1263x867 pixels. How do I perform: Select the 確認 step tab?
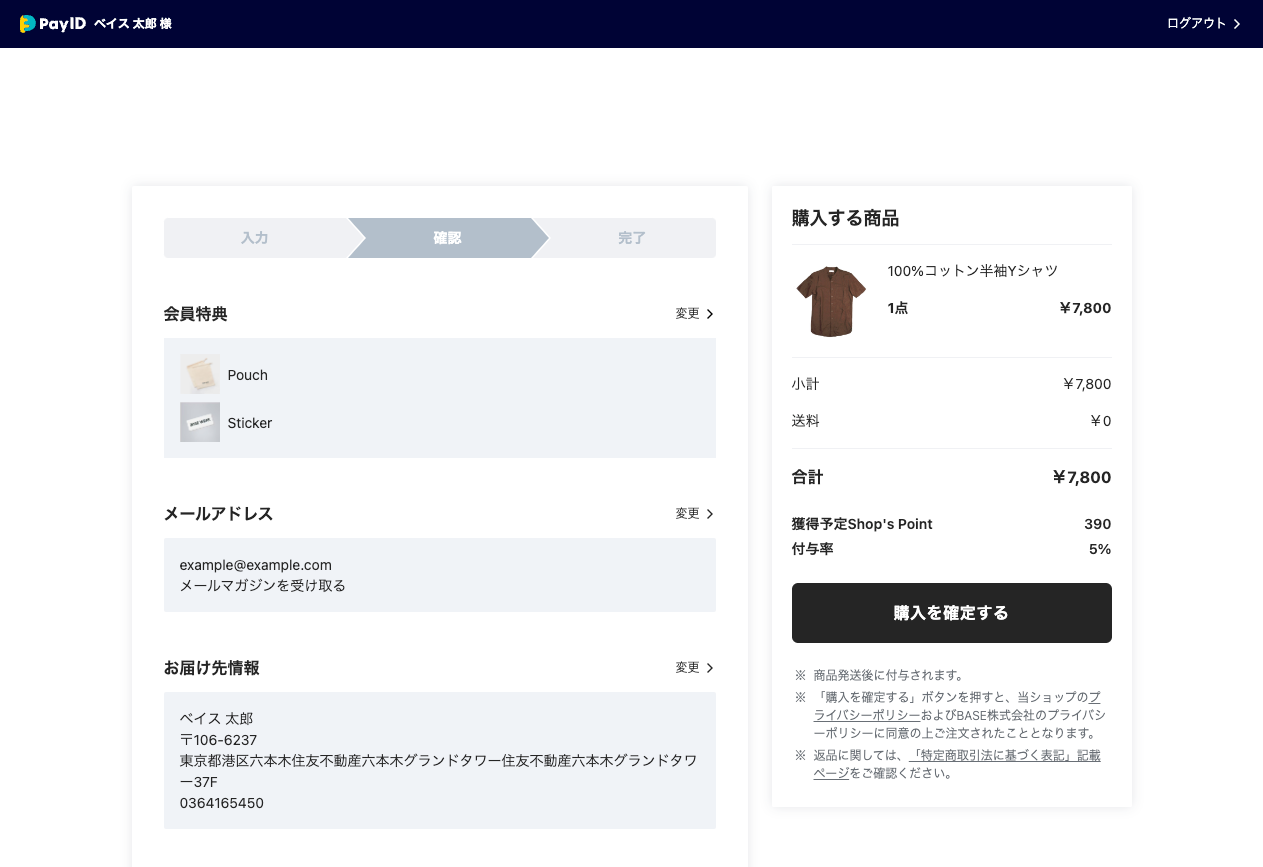447,238
